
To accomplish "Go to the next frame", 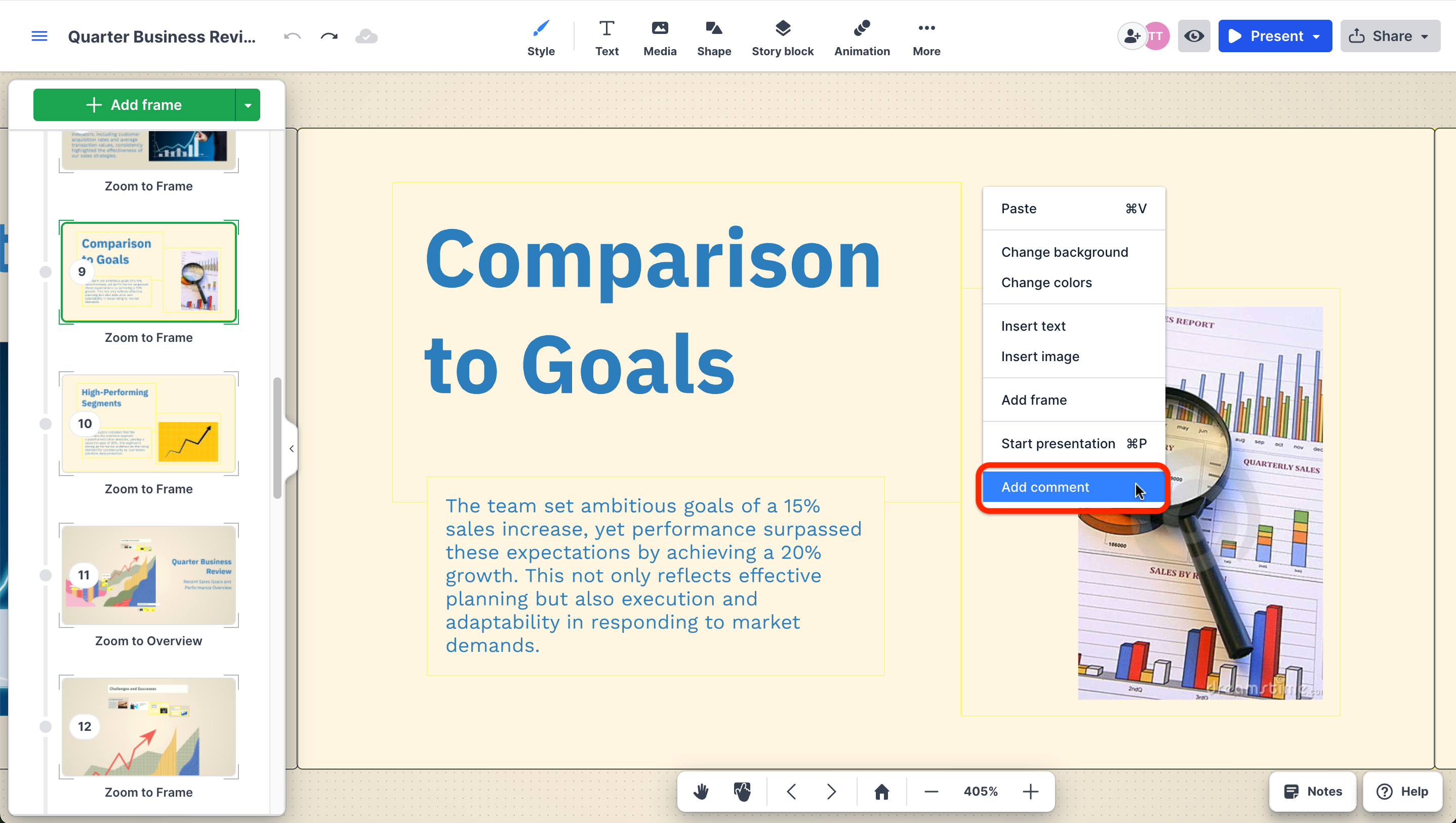I will (x=831, y=791).
